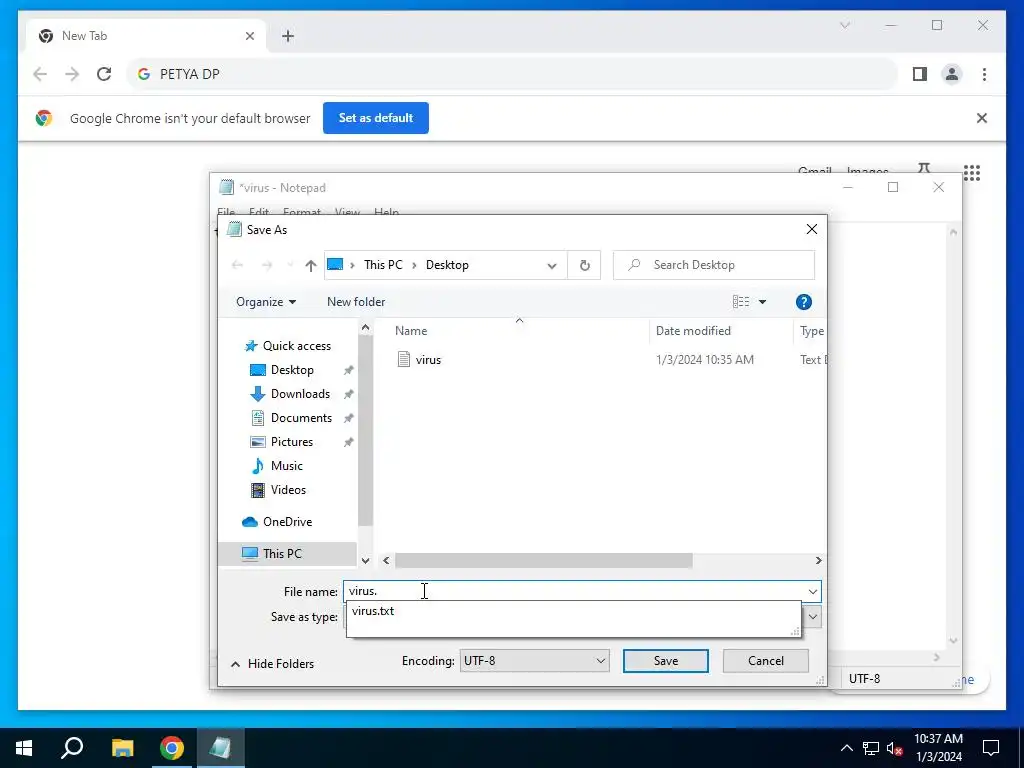Go back using Chrome's back arrow
Viewport: 1024px width, 768px height.
tap(40, 74)
